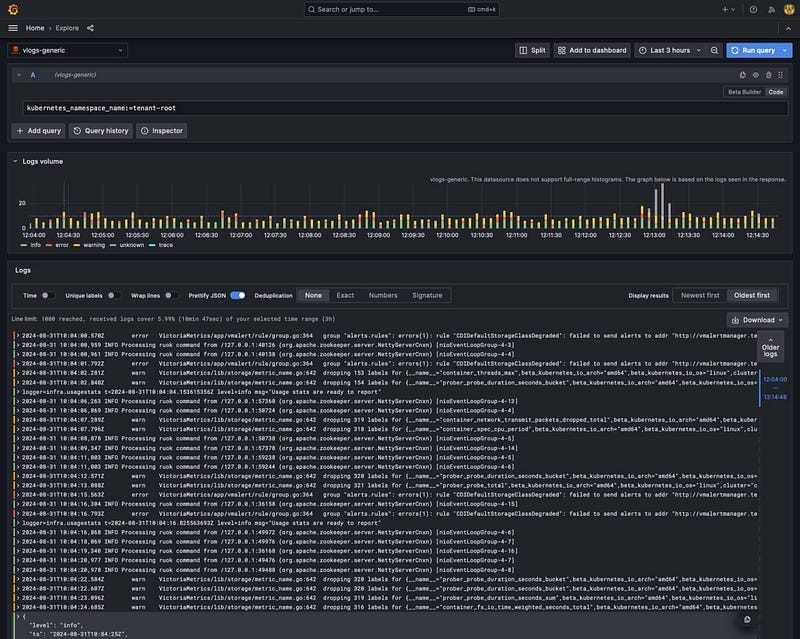Open the Last 3 hours time picker
Image resolution: width=800 pixels, height=639 pixels.
point(669,50)
